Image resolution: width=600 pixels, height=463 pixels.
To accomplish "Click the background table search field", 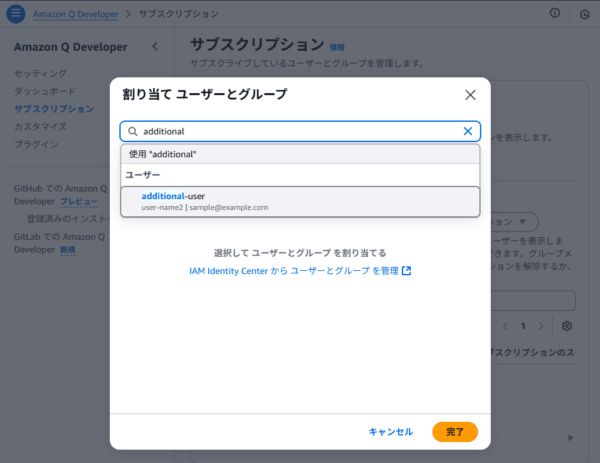I will 533,300.
